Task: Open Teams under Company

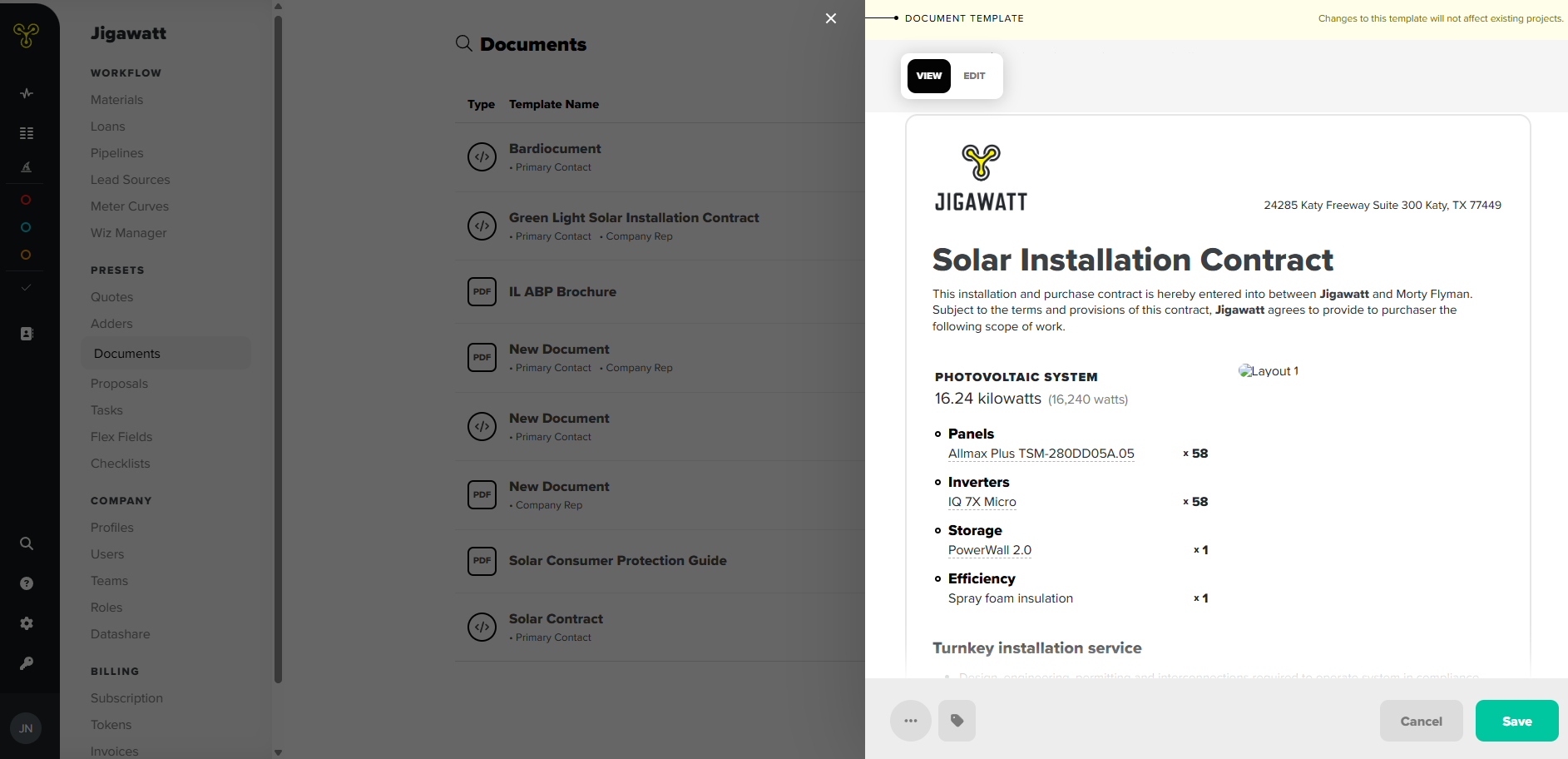Action: pyautogui.click(x=110, y=581)
